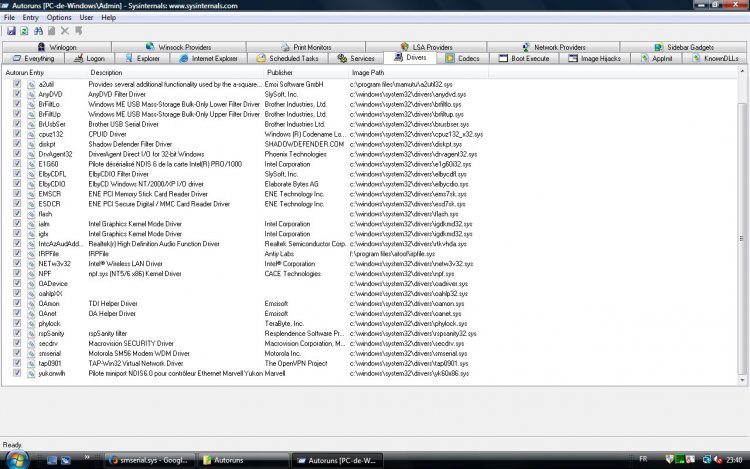Image resolution: width=750 pixels, height=469 pixels.
Task: Click the FR language bar indicator
Action: 643,459
